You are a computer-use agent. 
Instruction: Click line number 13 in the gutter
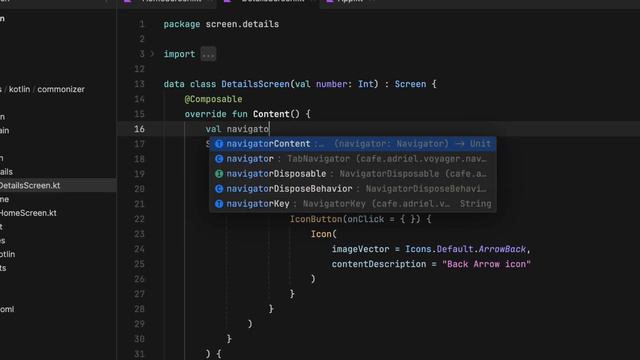click(139, 84)
